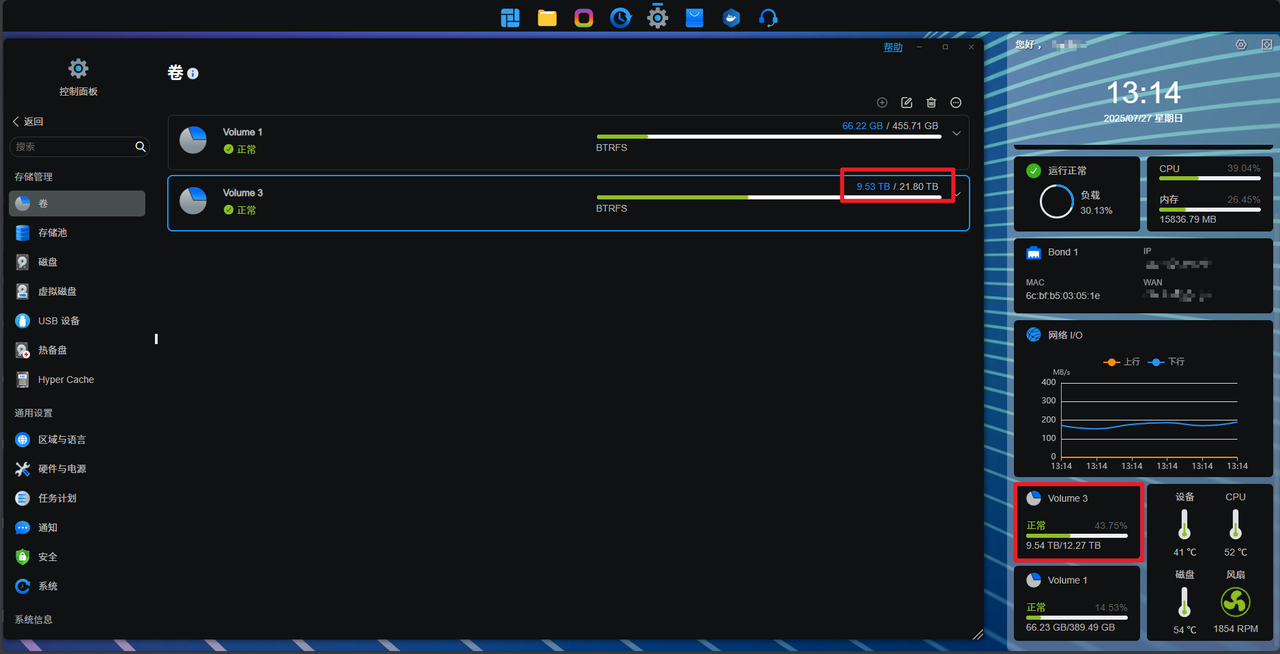Click the 返回 back link
Screen dimensions: 1280x654
[28, 121]
